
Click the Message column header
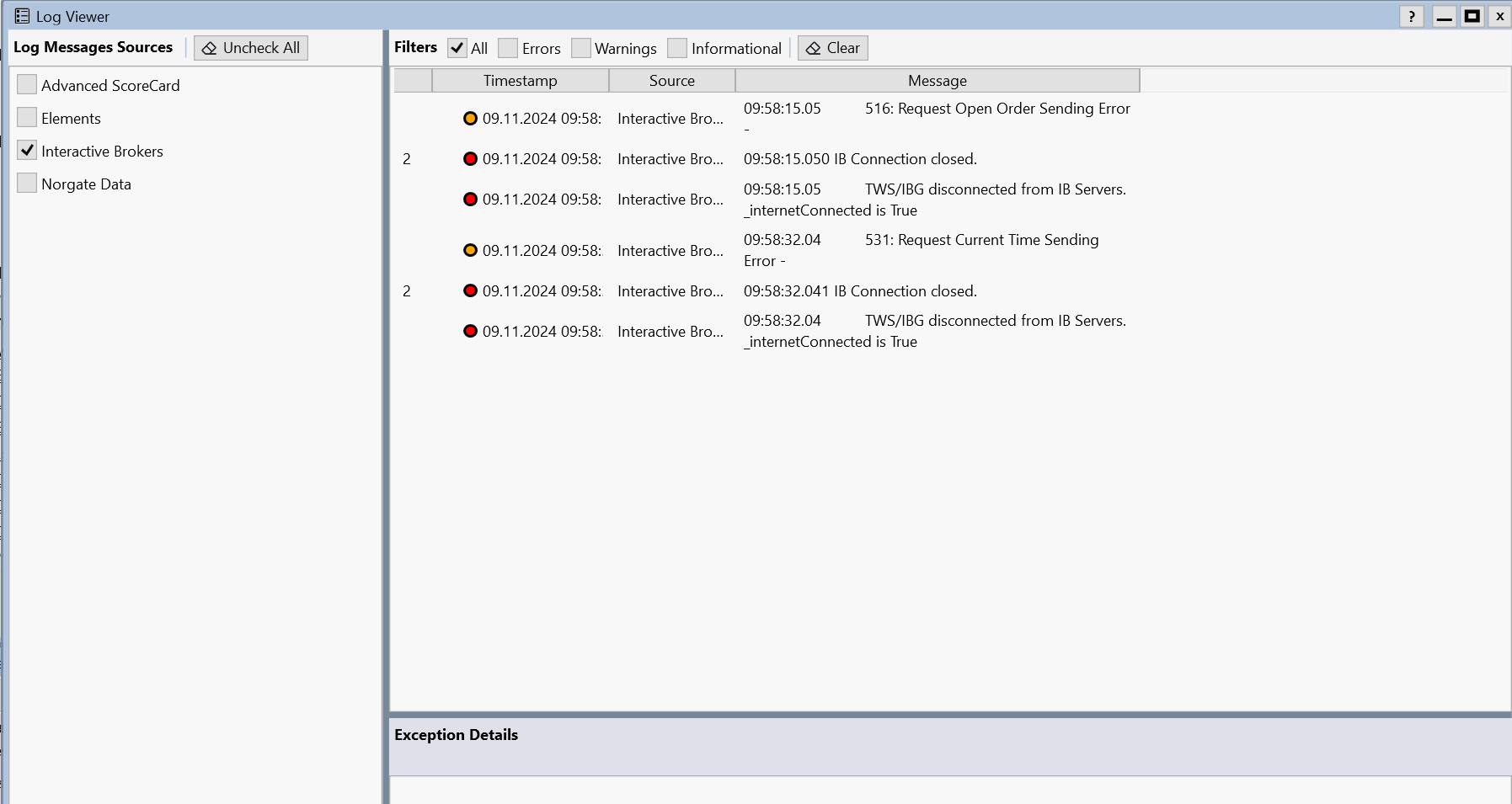click(937, 81)
